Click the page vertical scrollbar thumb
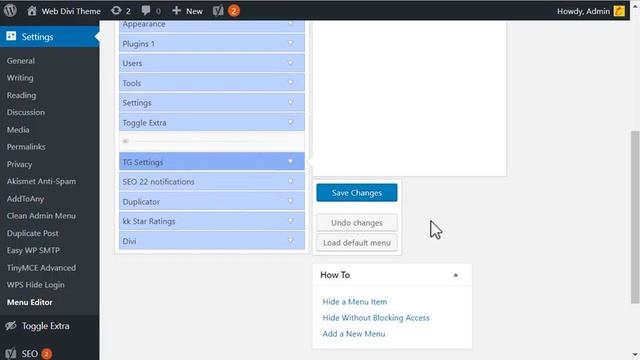Viewport: 640px width, 360px height. 635,217
